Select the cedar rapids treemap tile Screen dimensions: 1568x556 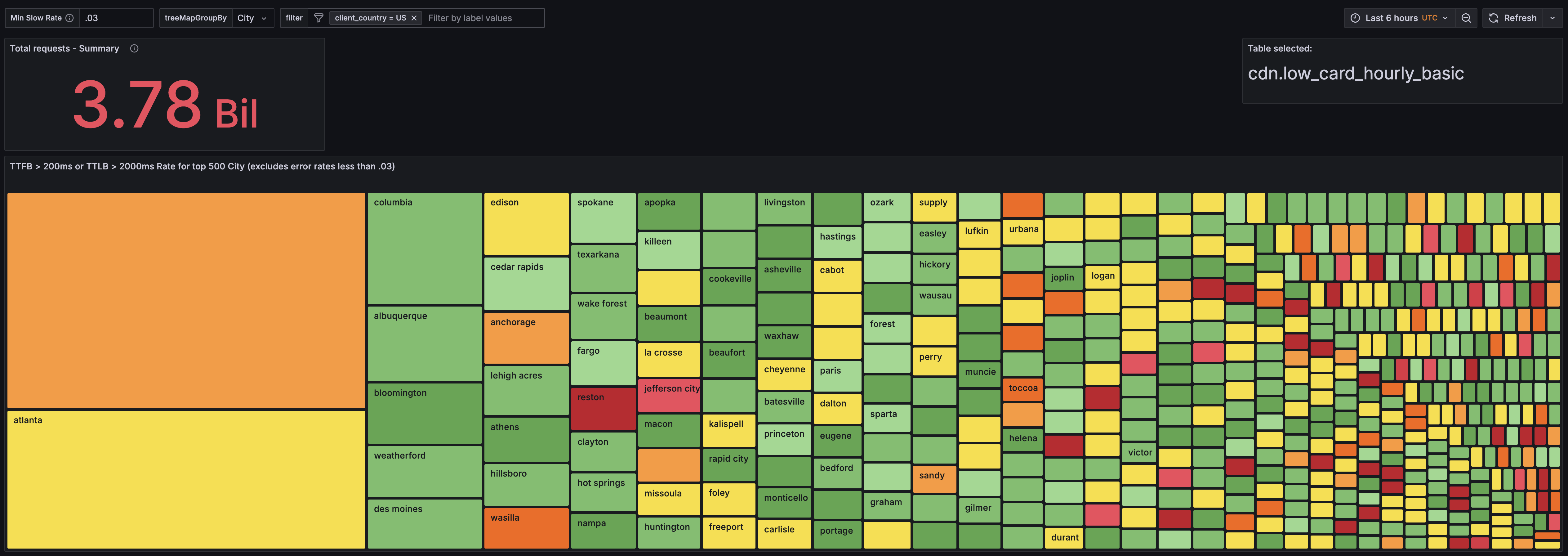click(x=527, y=285)
